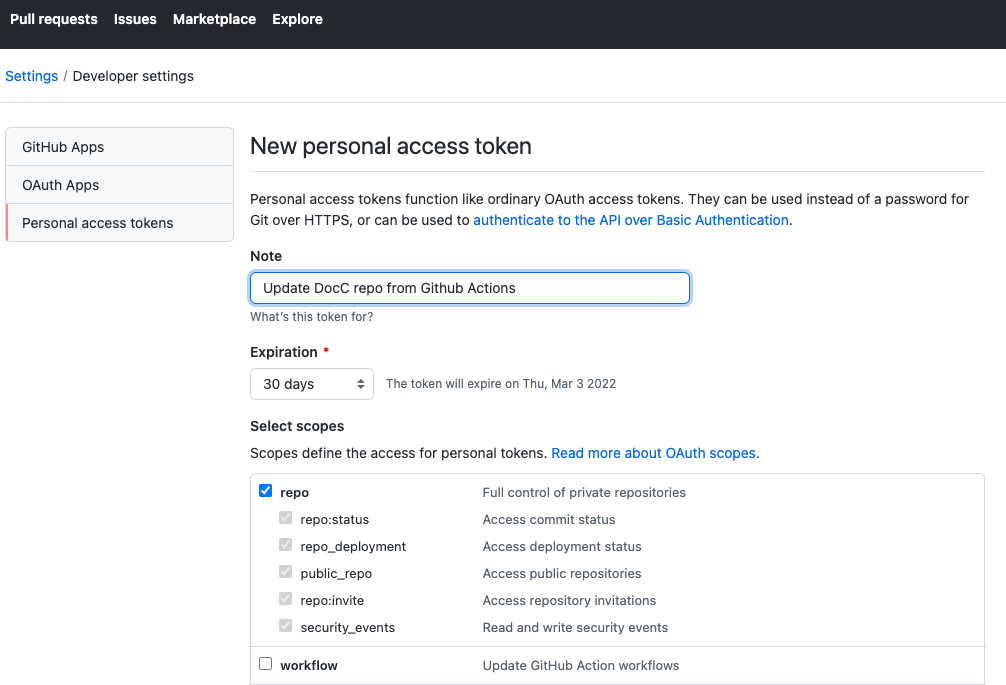1006x685 pixels.
Task: Follow the authenticate to the API link
Action: [x=631, y=220]
